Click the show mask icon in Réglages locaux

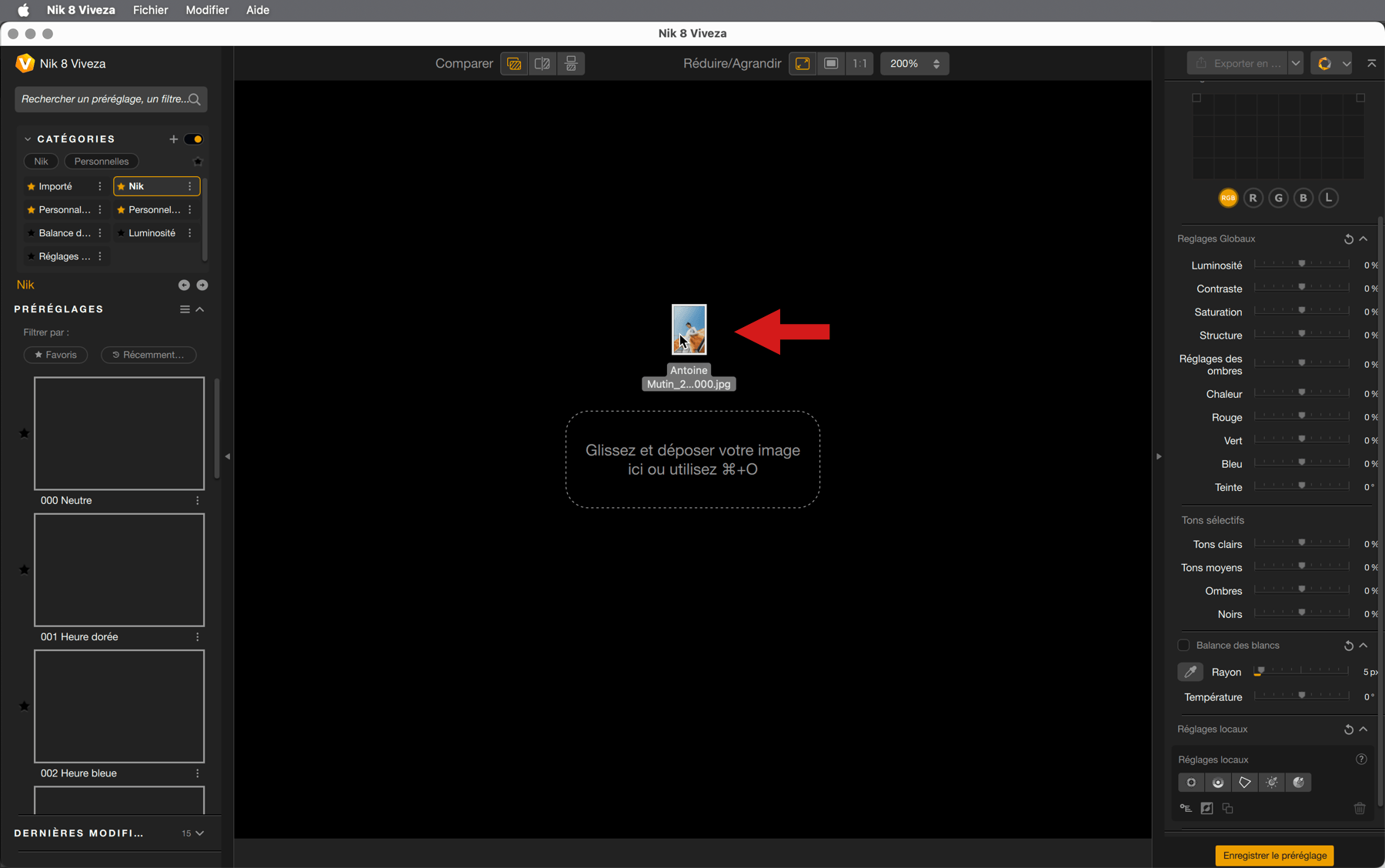point(1206,808)
